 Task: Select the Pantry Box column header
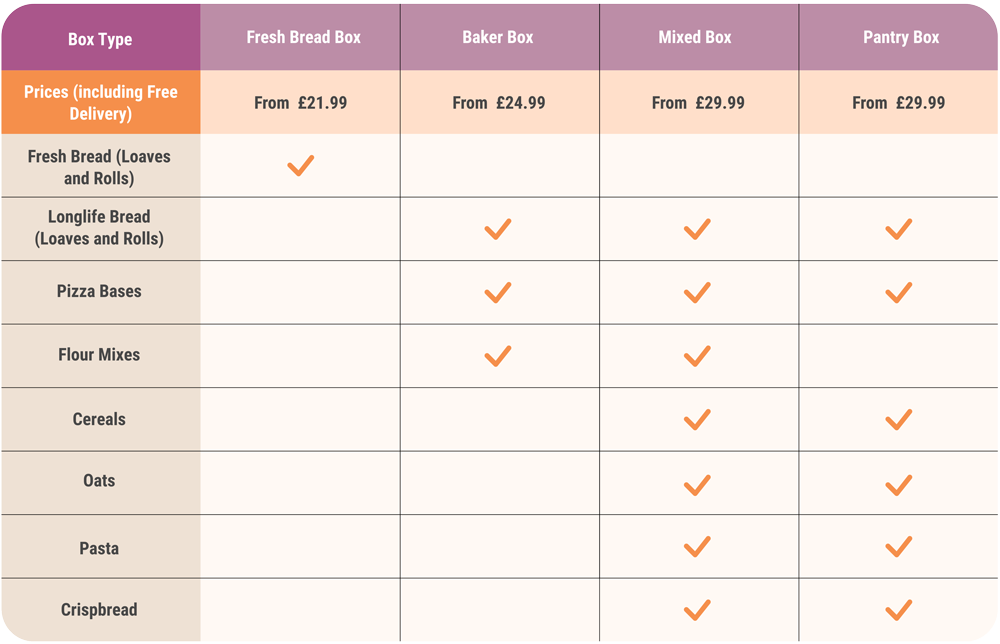(x=901, y=38)
